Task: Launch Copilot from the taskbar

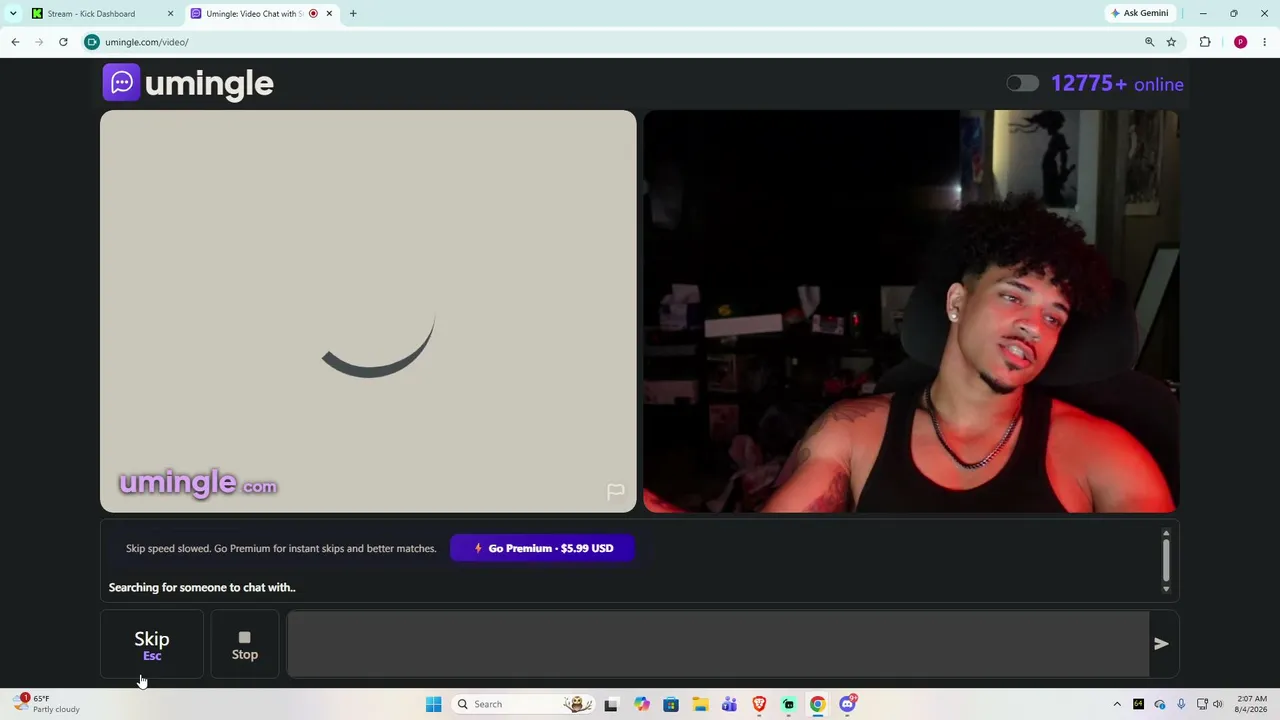Action: (641, 704)
